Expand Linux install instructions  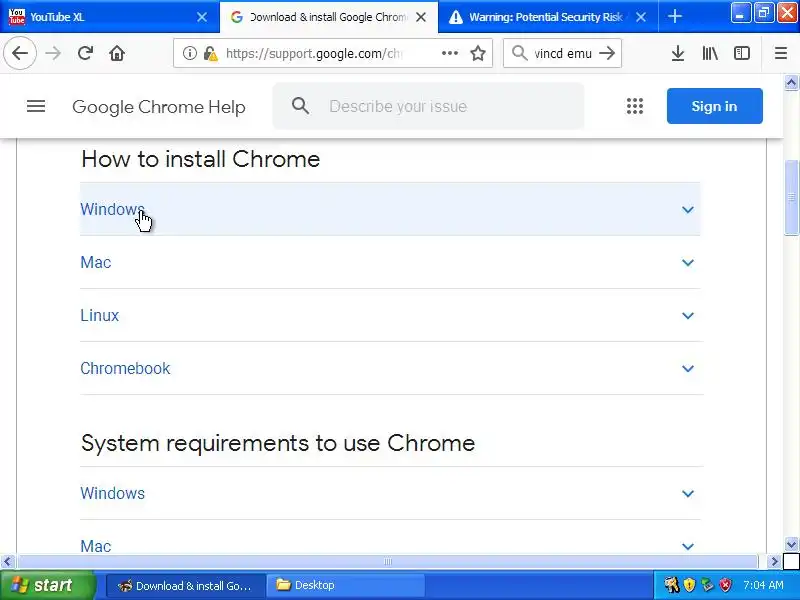pos(390,315)
